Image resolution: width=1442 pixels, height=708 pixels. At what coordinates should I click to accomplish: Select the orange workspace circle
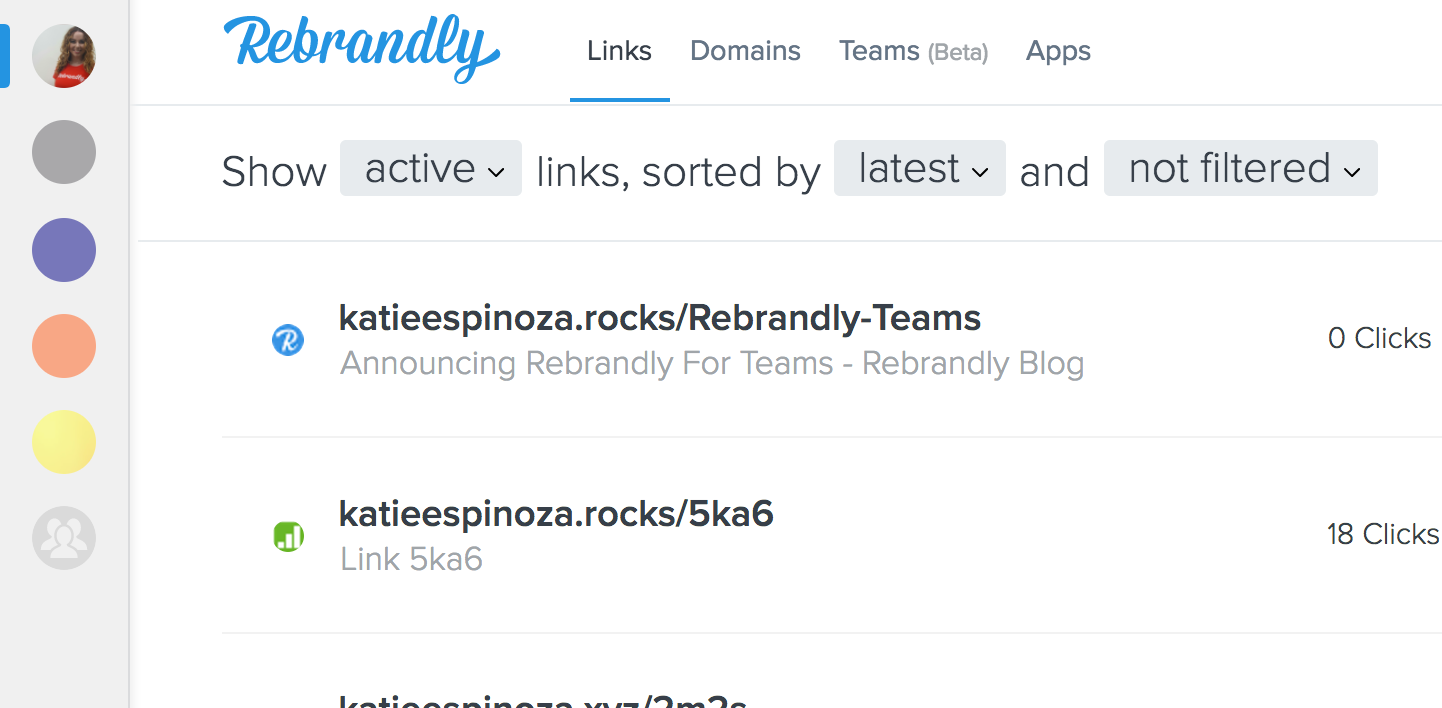(x=64, y=345)
